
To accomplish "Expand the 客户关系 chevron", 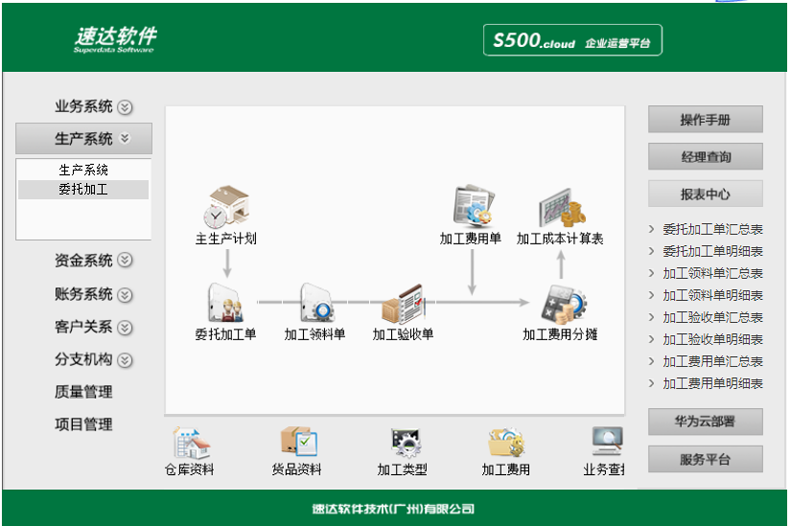I will (125, 328).
